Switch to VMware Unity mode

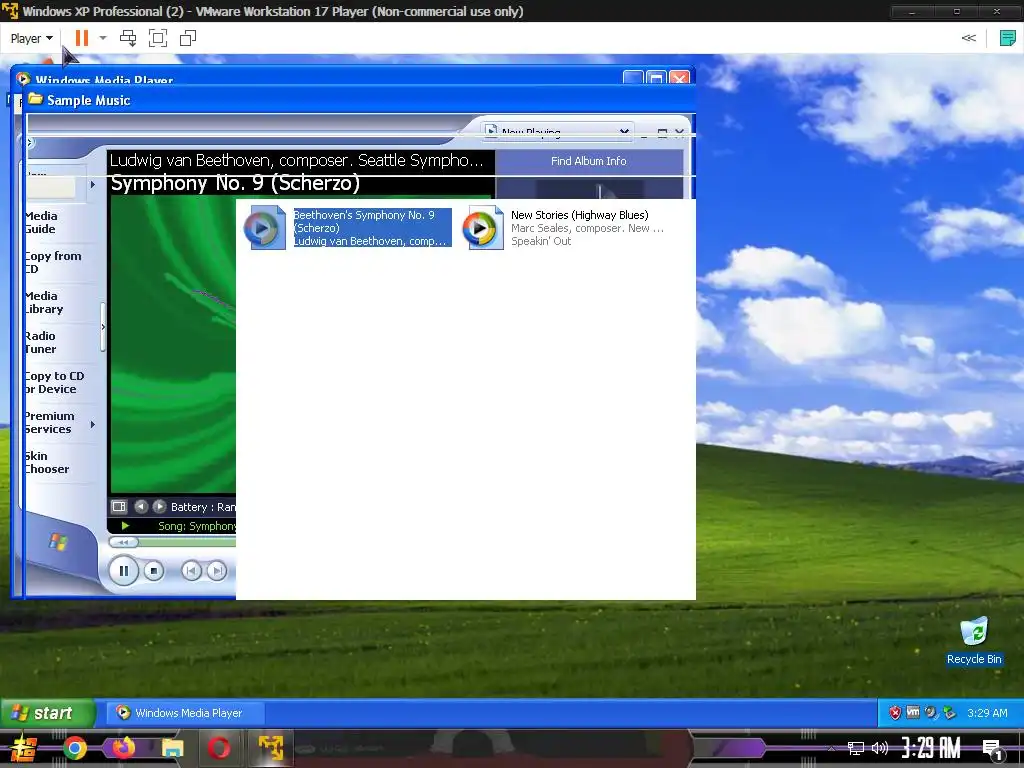pyautogui.click(x=188, y=38)
